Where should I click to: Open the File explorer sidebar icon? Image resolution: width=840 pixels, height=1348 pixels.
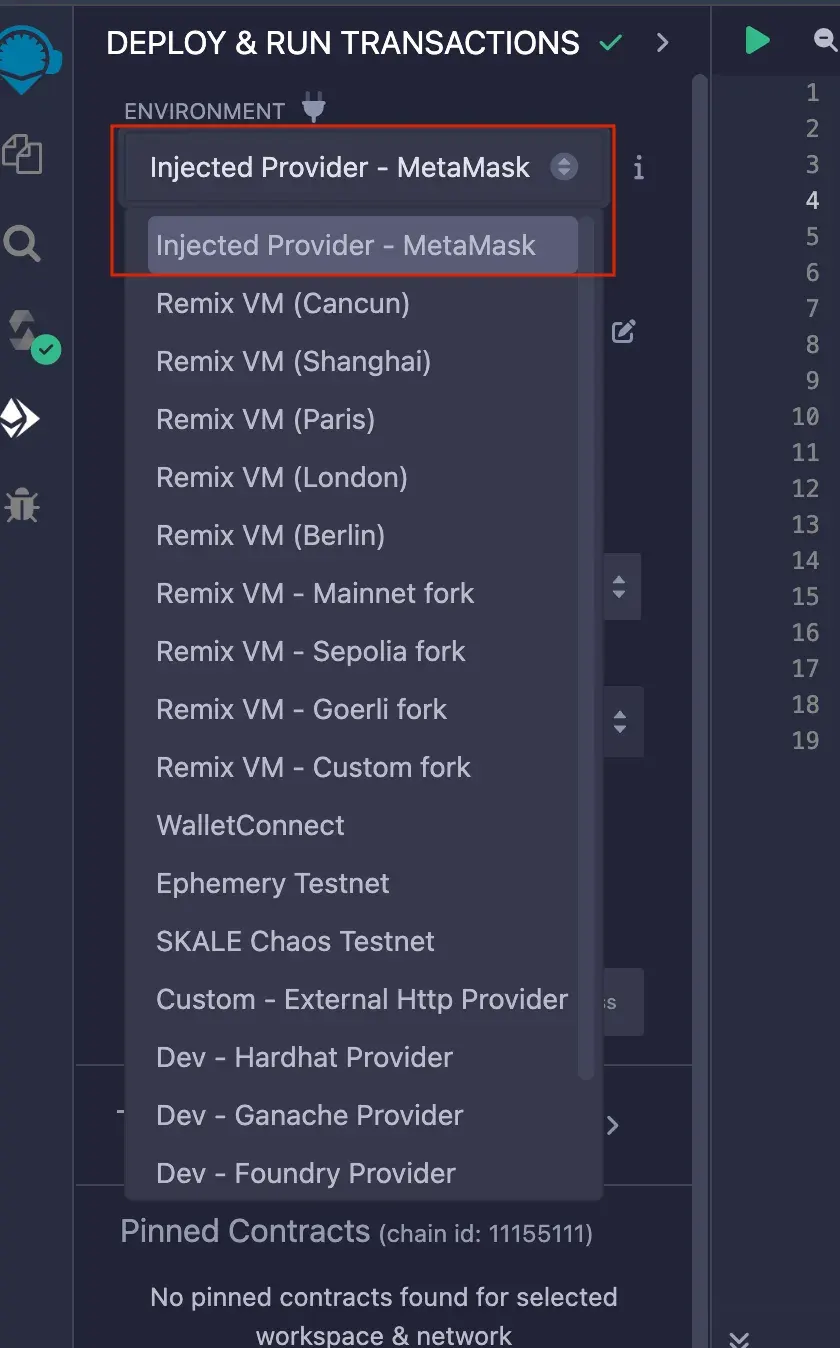[22, 153]
